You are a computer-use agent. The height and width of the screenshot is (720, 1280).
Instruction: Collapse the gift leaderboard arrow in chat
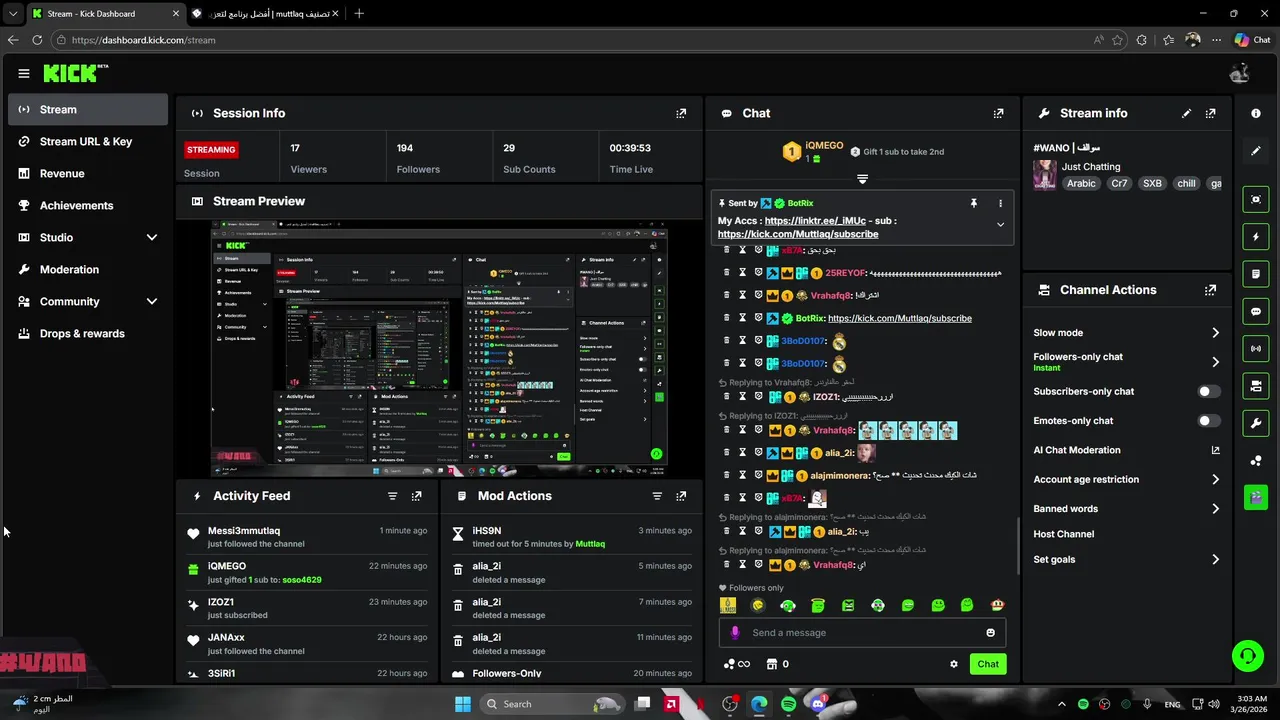[x=862, y=179]
